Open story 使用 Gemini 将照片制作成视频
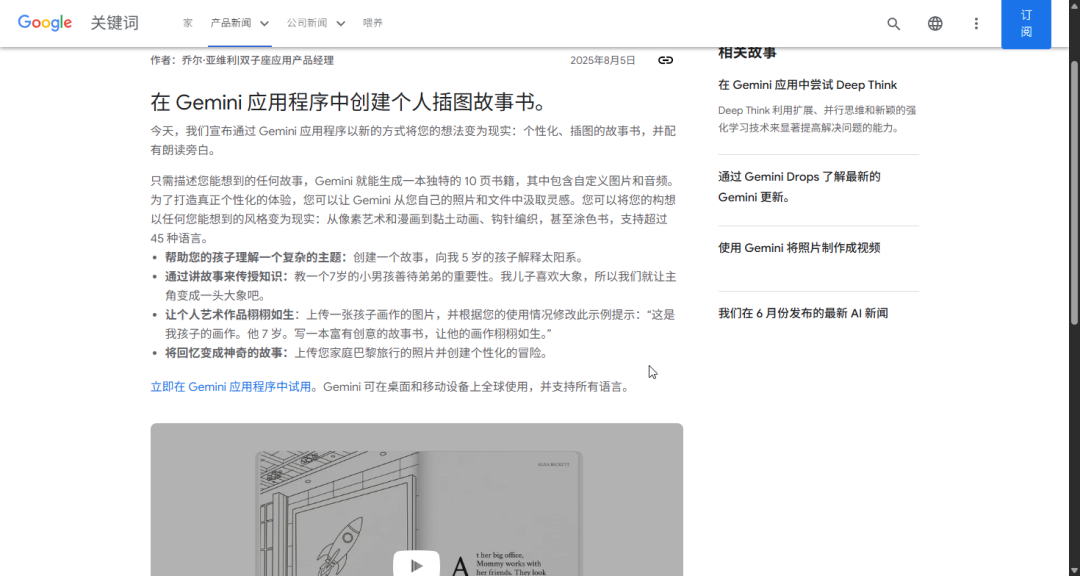1080x576 pixels. pyautogui.click(x=799, y=248)
